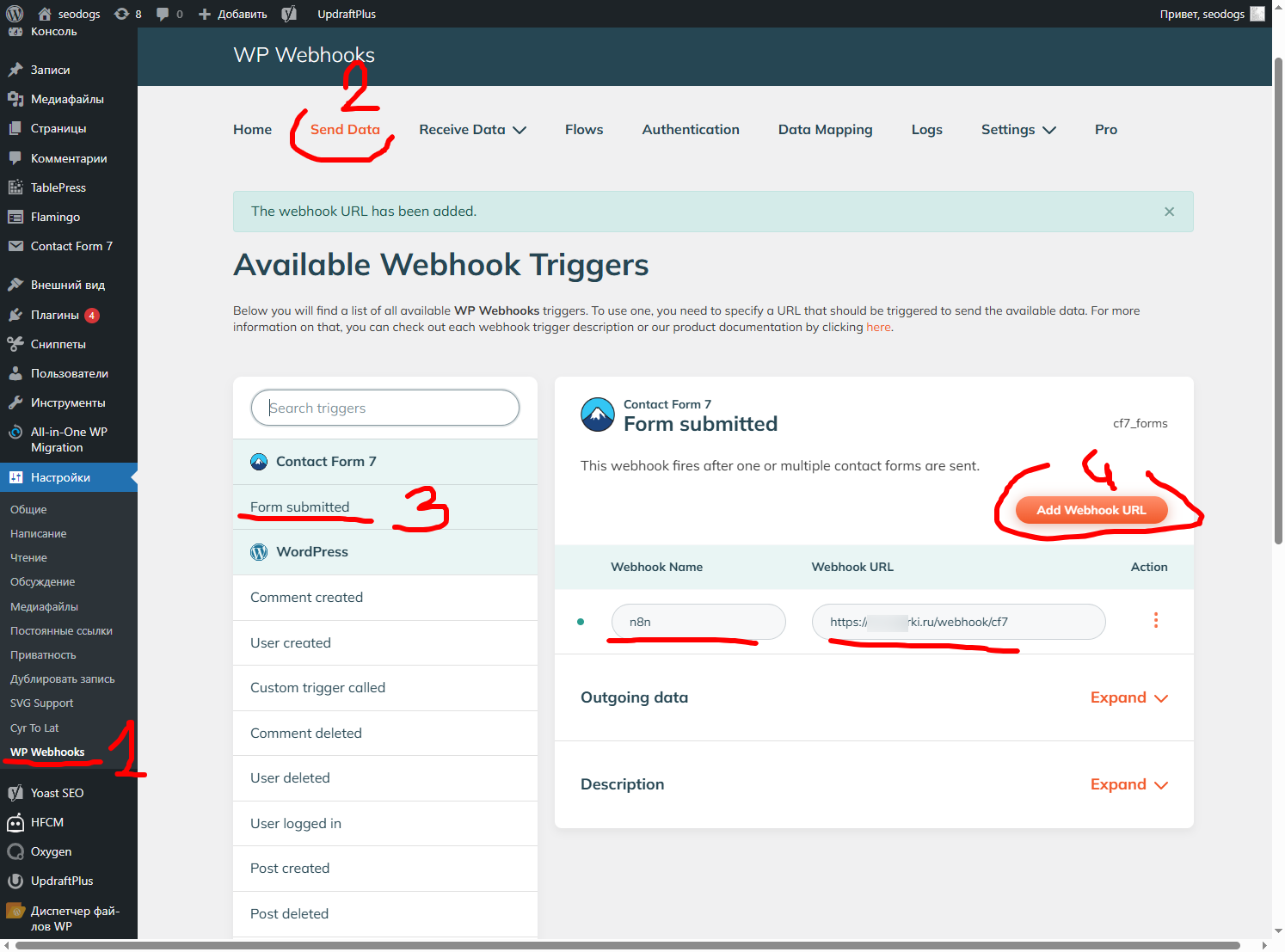
Task: Dismiss the webhook URL added notice
Action: point(1169,212)
